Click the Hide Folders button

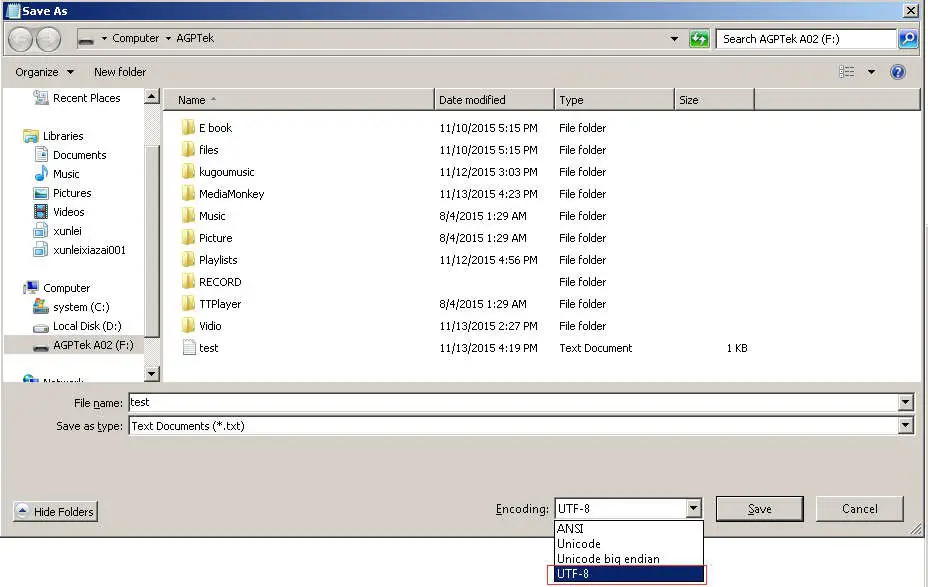(55, 511)
